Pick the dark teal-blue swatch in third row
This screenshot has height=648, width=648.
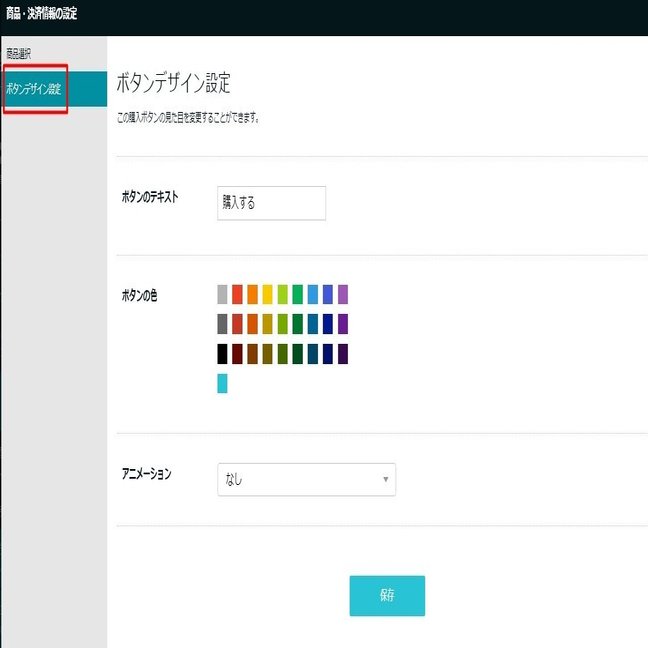(313, 354)
